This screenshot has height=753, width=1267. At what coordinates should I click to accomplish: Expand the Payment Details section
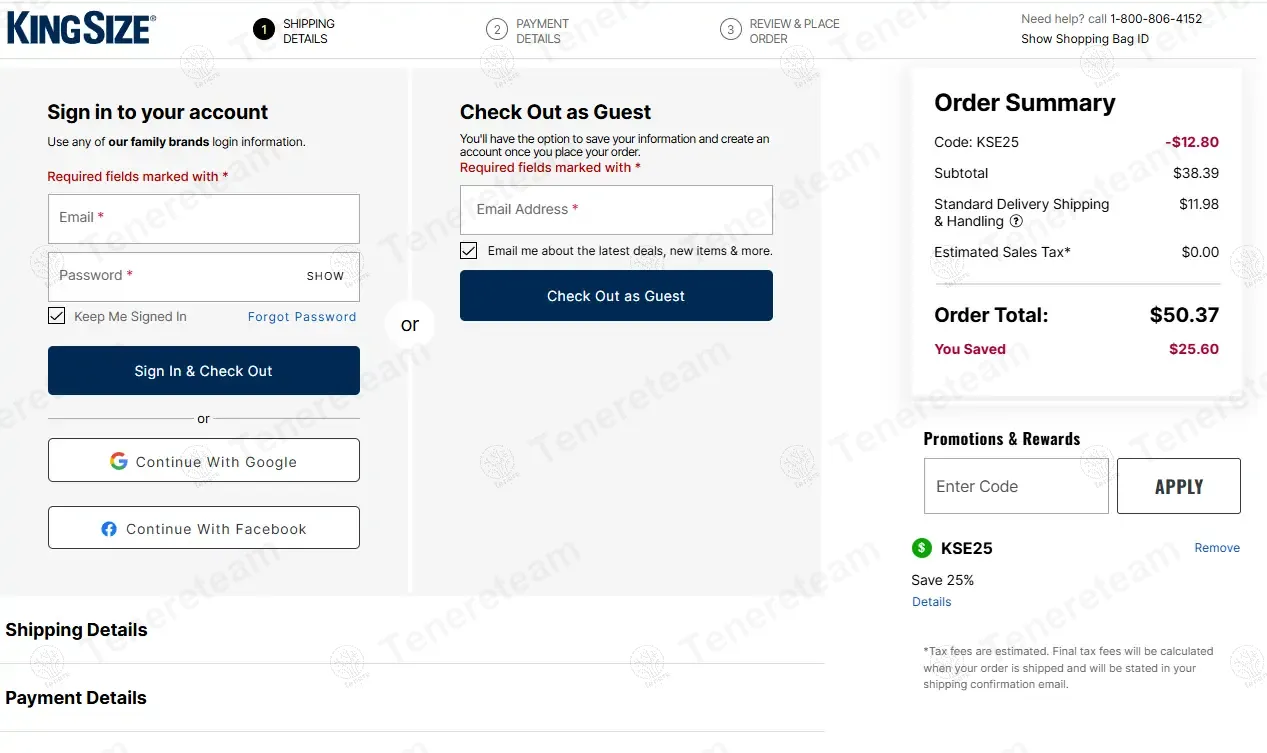coord(76,698)
